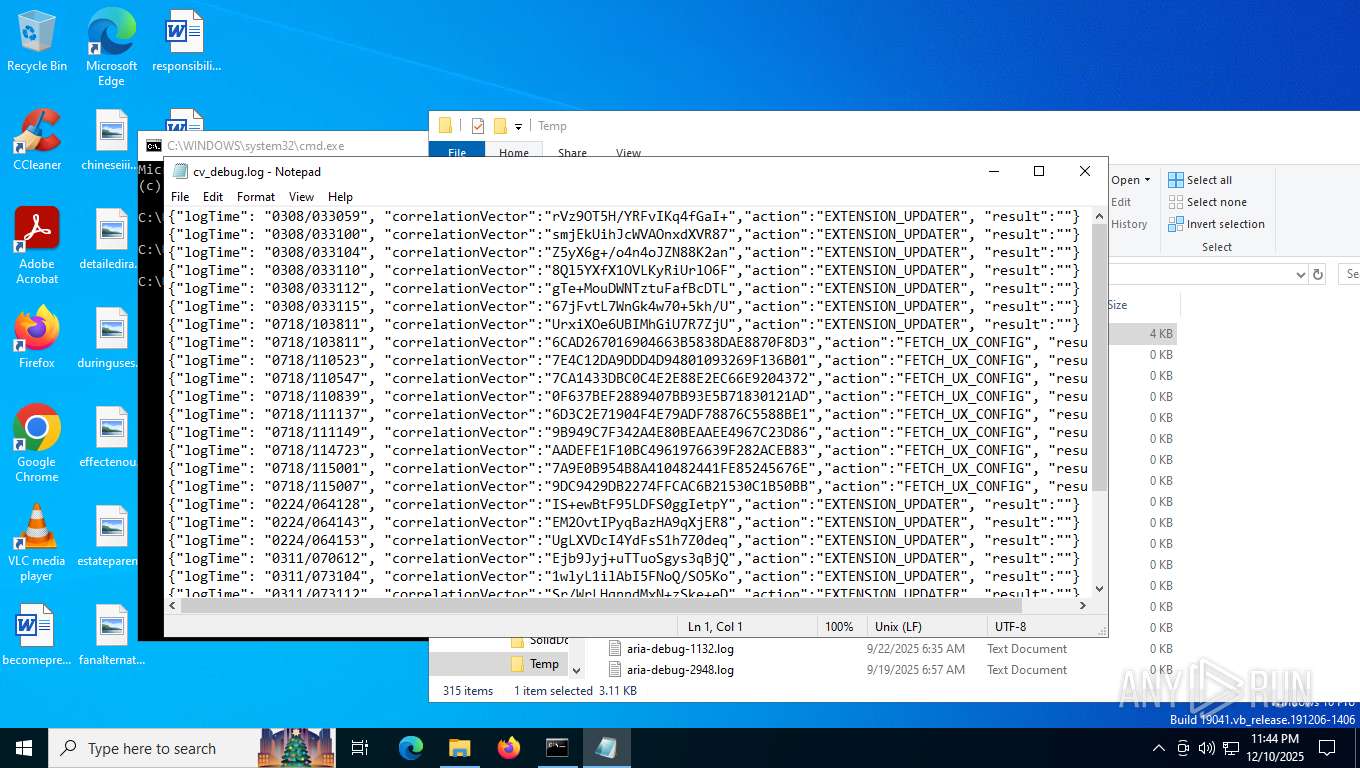Click the Explorer search box
This screenshot has height=768, width=1360.
[1351, 274]
